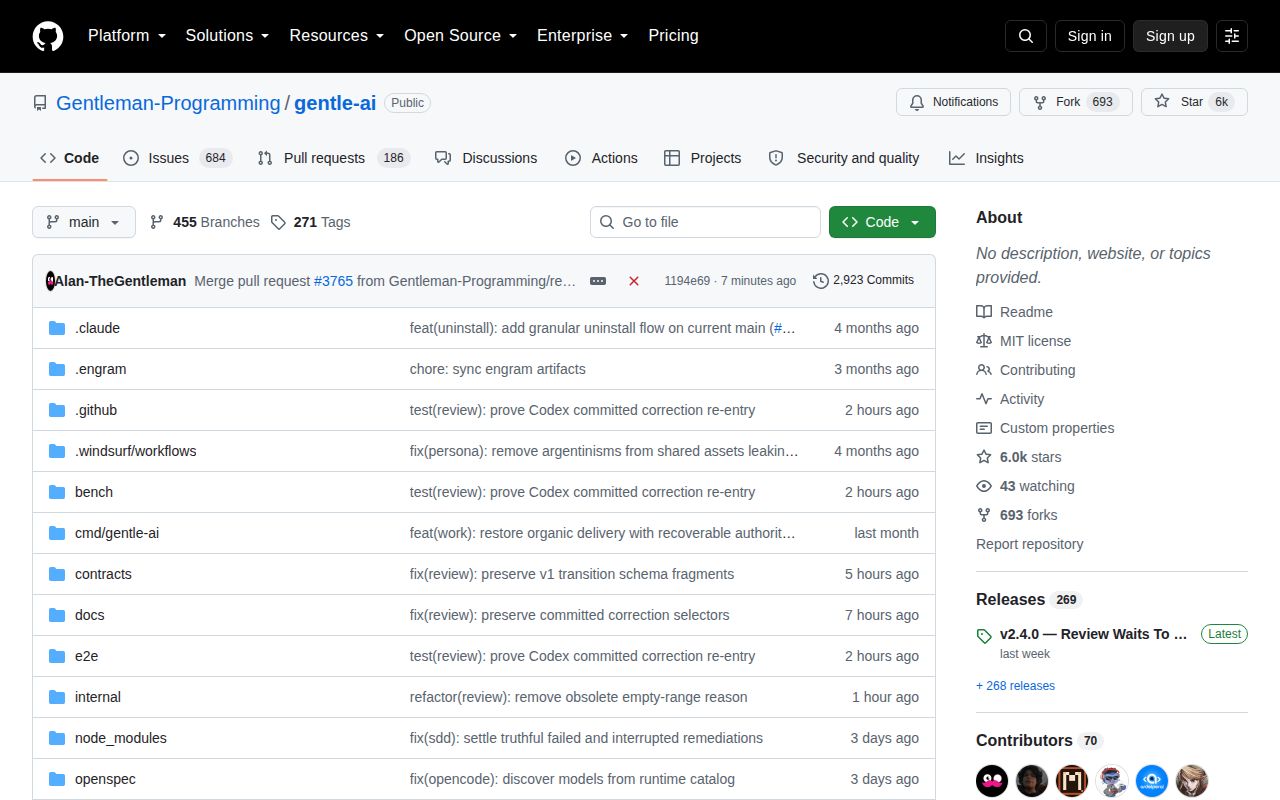Click the .engram folder icon
This screenshot has width=1280, height=800.
[x=57, y=369]
